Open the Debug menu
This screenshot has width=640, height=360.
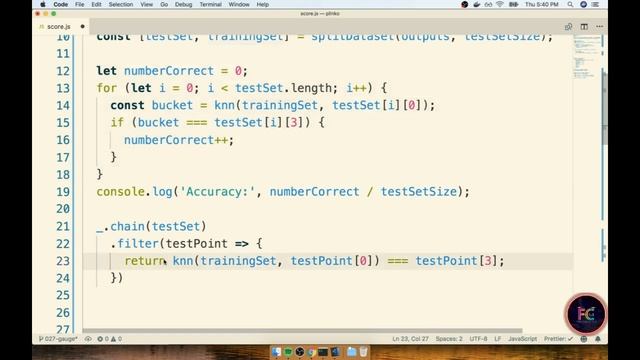click(183, 4)
